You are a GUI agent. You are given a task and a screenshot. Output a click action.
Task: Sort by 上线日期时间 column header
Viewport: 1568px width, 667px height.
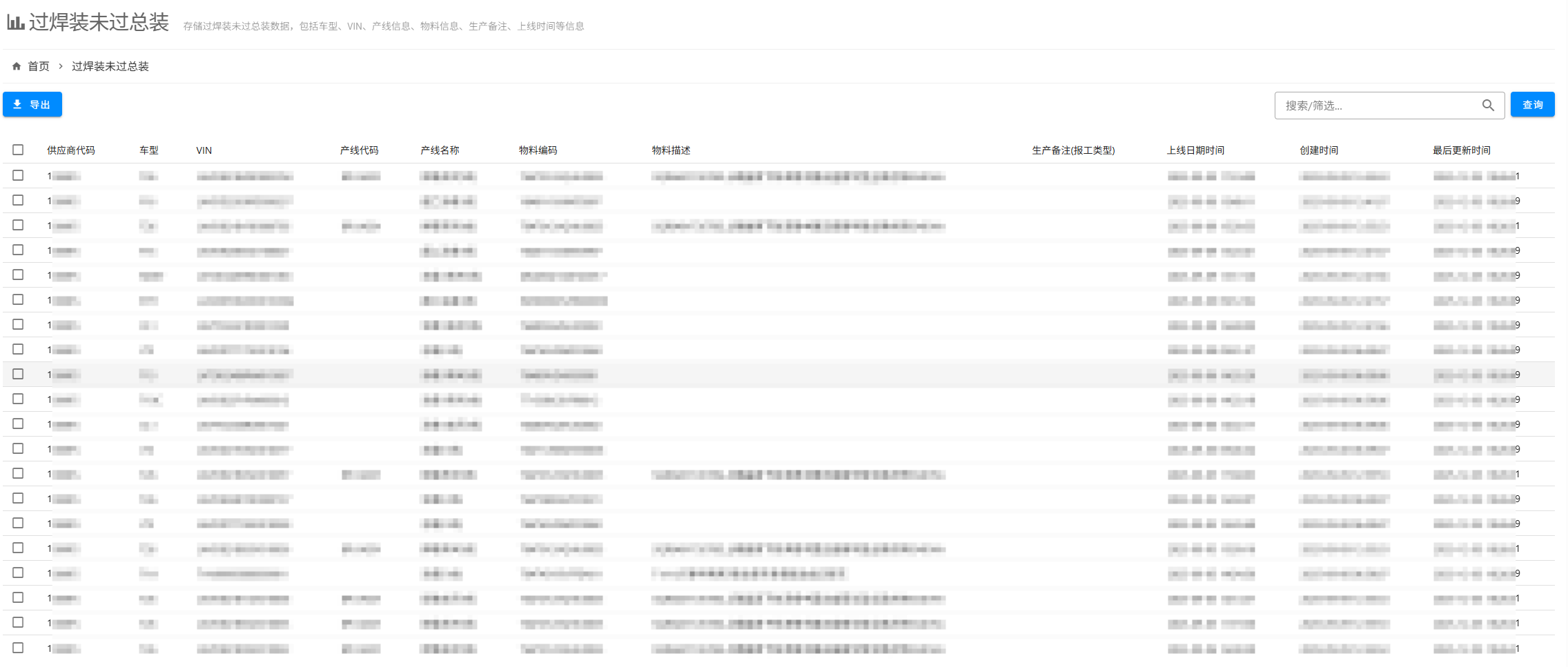[1195, 150]
